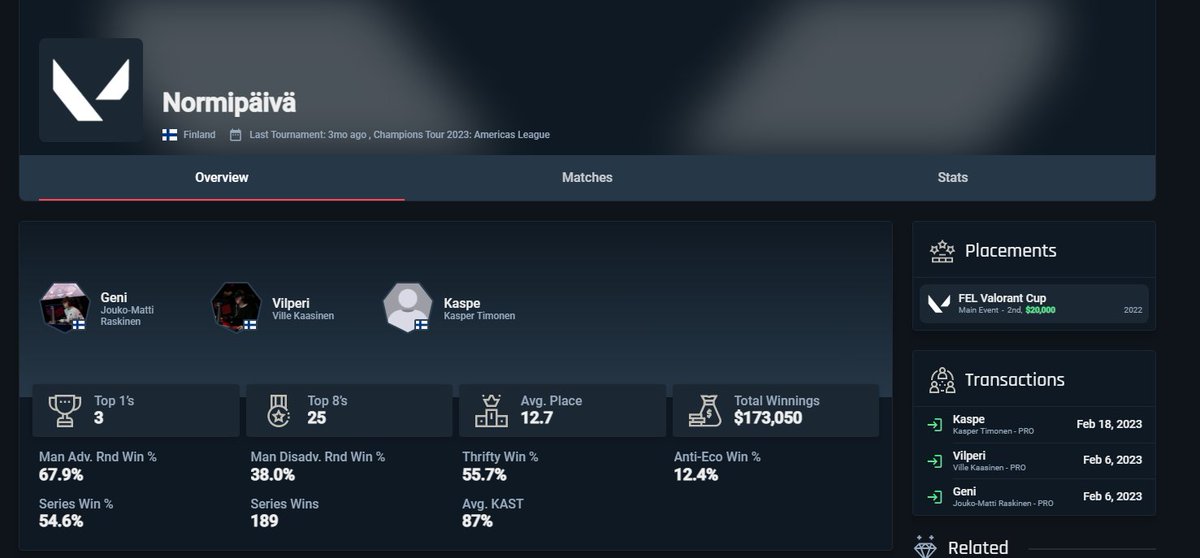Click player name Vilperi in roster
This screenshot has height=558, width=1200.
pyautogui.click(x=293, y=302)
